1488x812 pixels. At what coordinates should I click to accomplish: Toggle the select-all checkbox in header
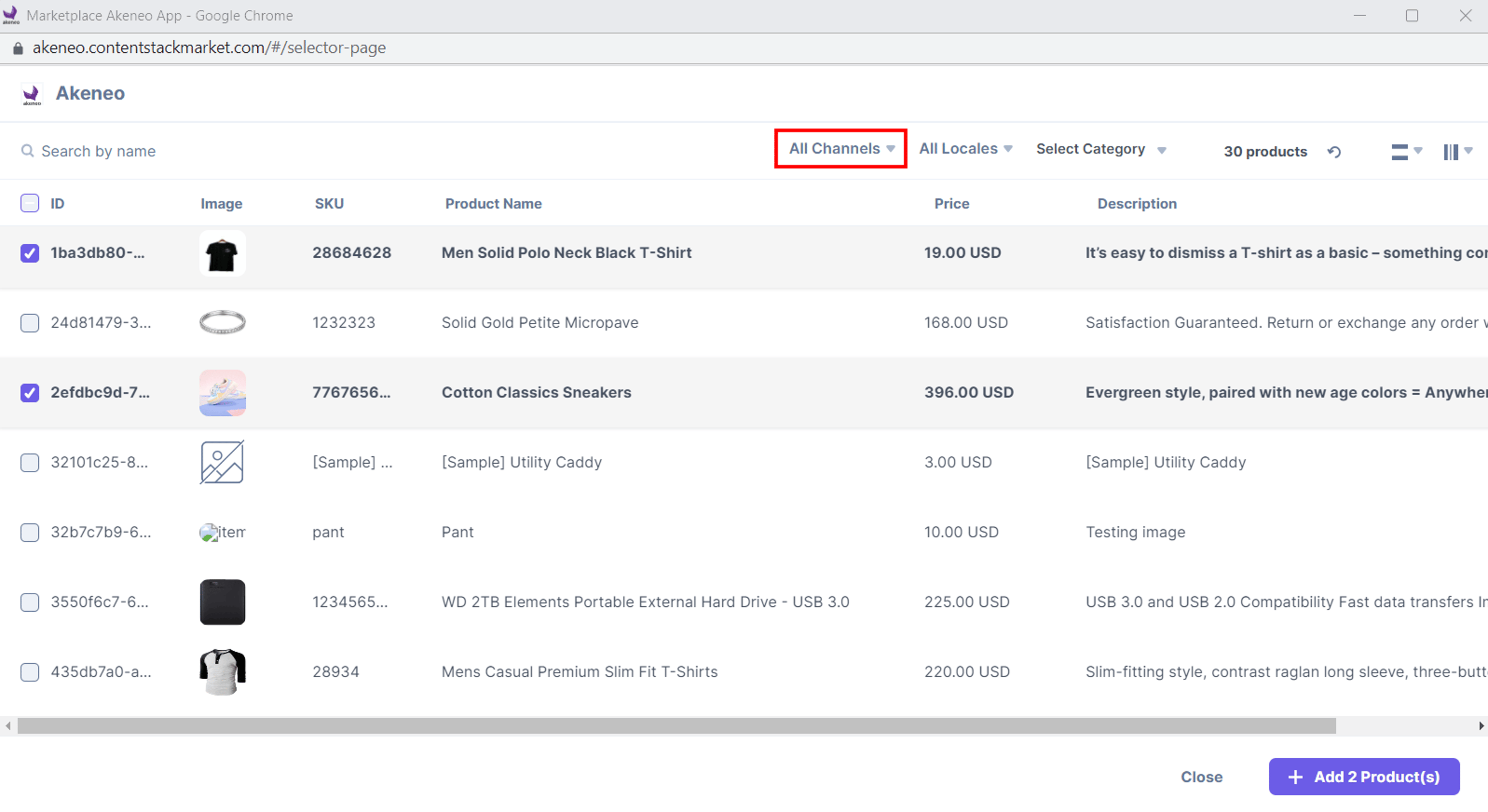click(29, 203)
